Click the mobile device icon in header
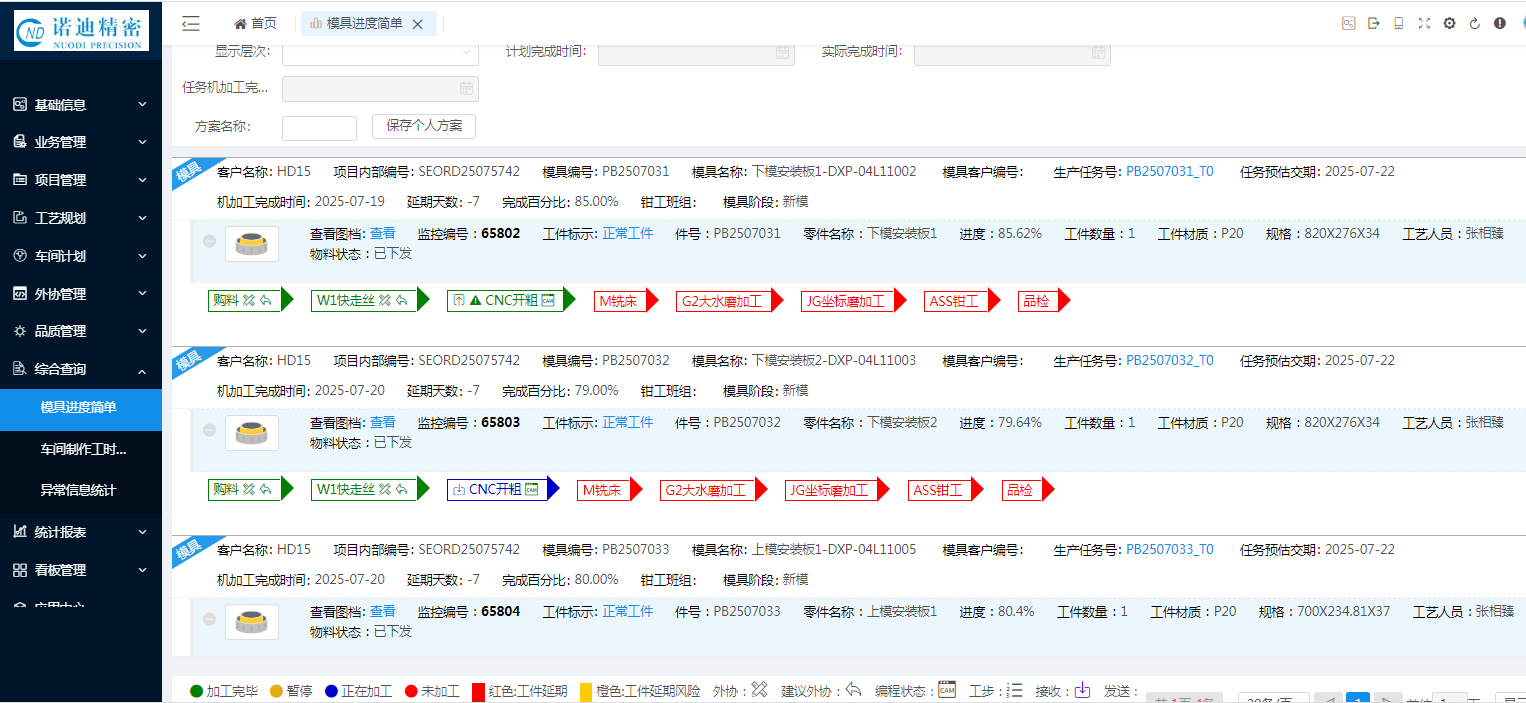 1399,23
